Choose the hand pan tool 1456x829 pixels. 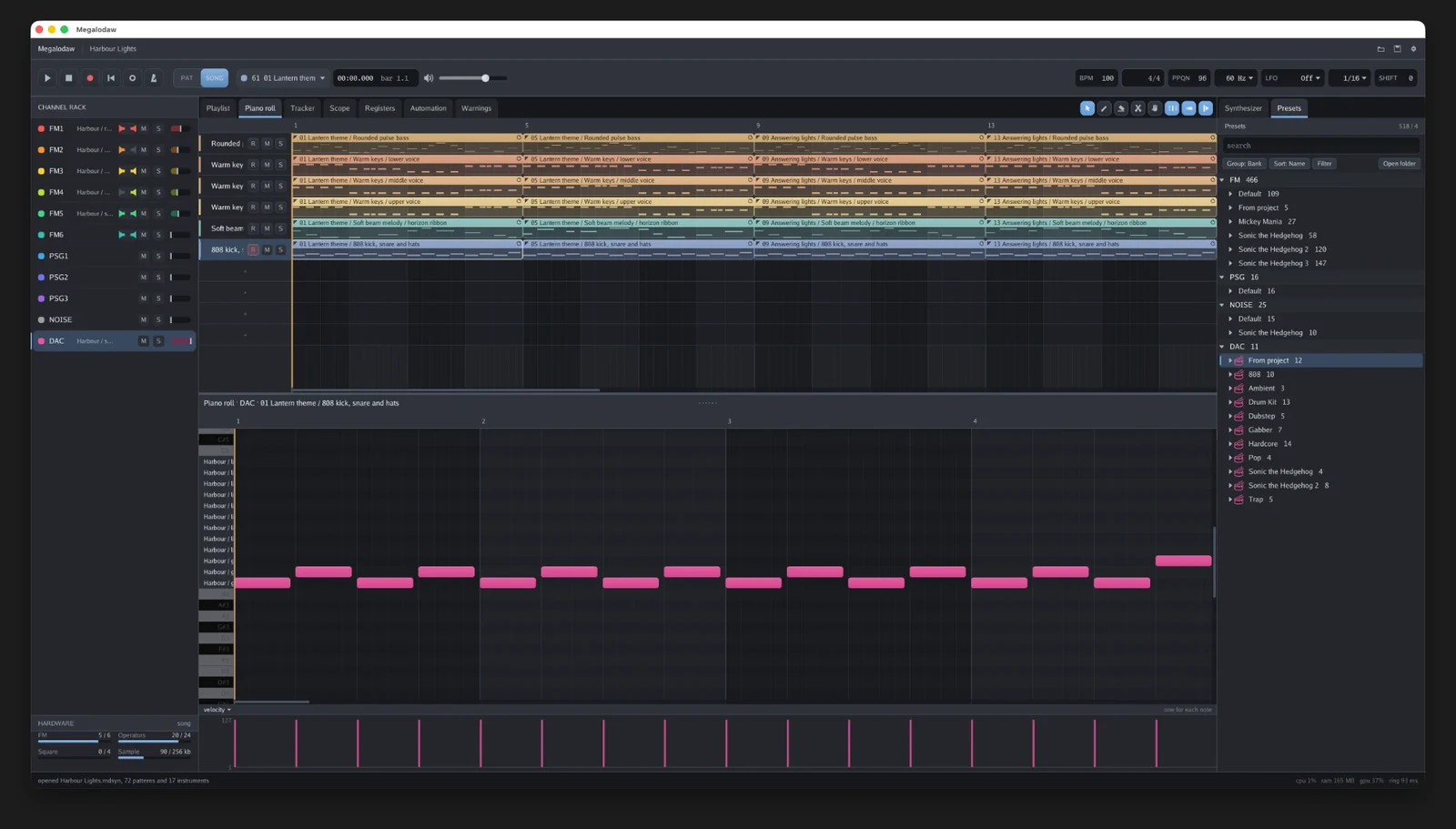pos(1155,108)
